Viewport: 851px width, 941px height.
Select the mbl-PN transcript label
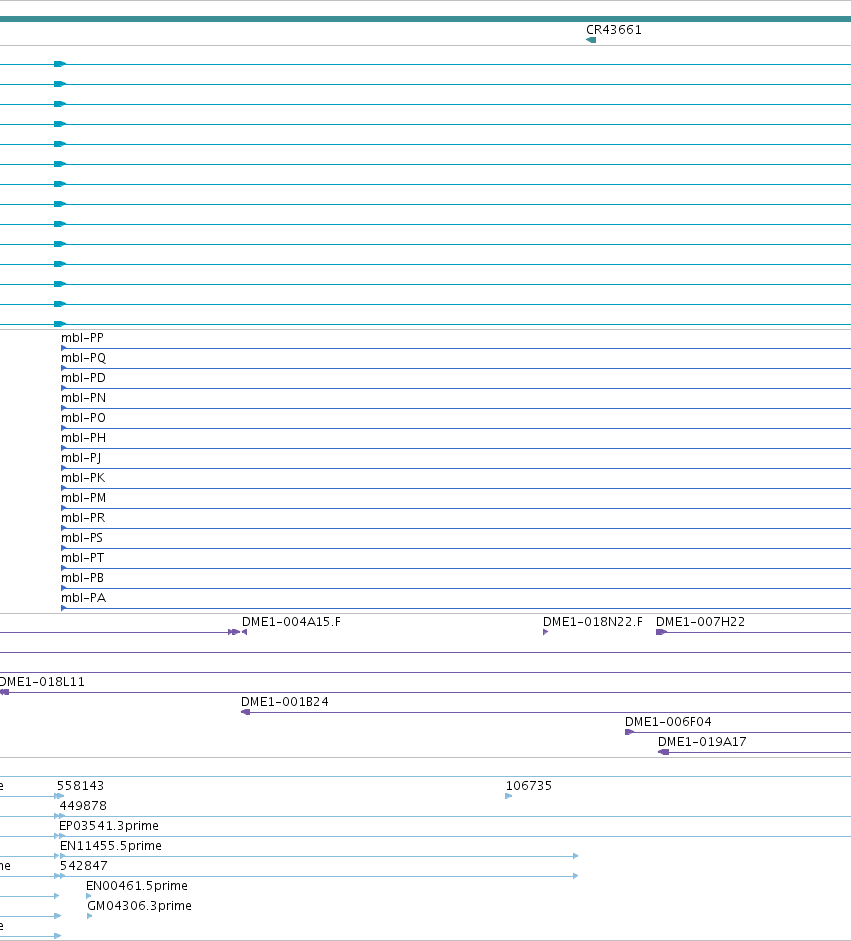point(83,398)
